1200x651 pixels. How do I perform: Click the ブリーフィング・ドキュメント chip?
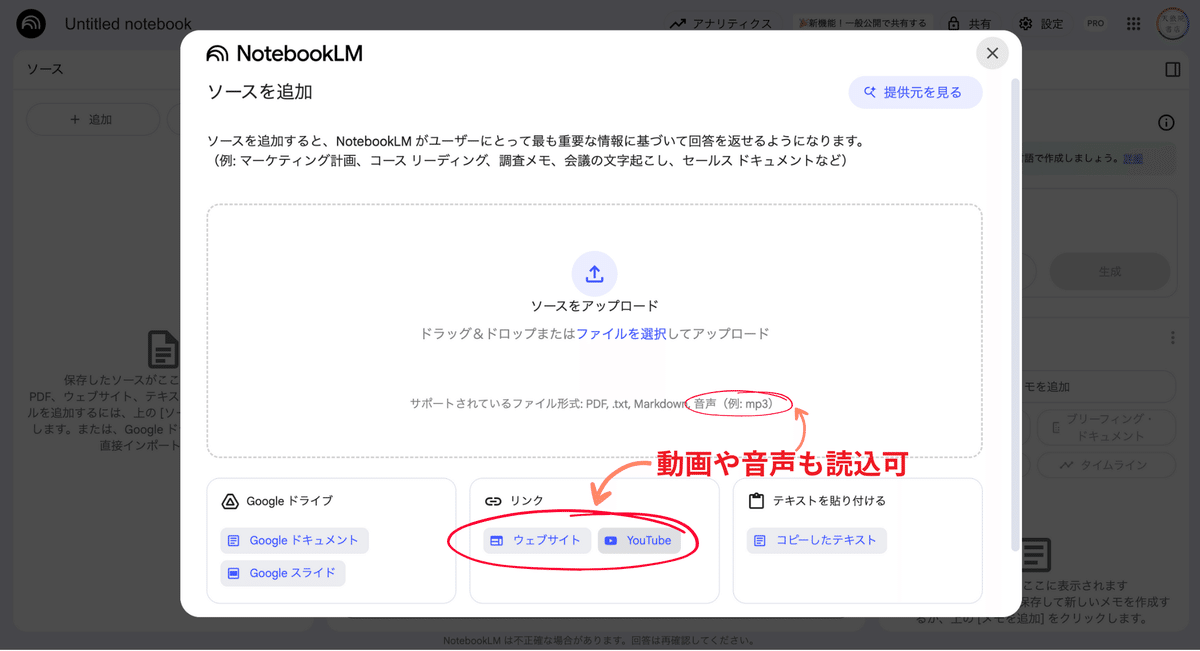[x=1107, y=428]
